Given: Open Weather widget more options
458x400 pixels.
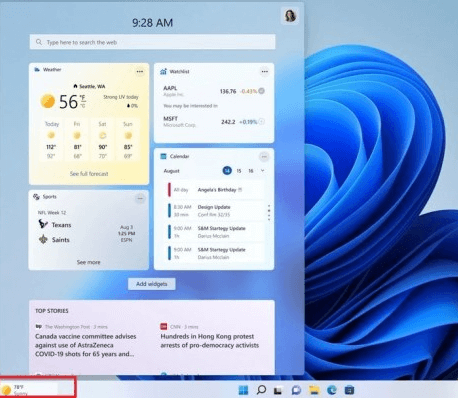Looking at the screenshot, I should pos(140,71).
